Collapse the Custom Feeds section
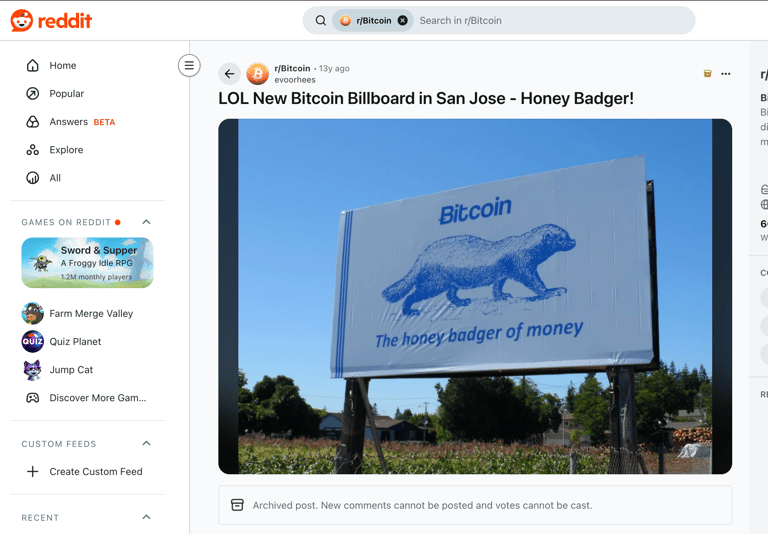The width and height of the screenshot is (768, 534). pyautogui.click(x=146, y=443)
